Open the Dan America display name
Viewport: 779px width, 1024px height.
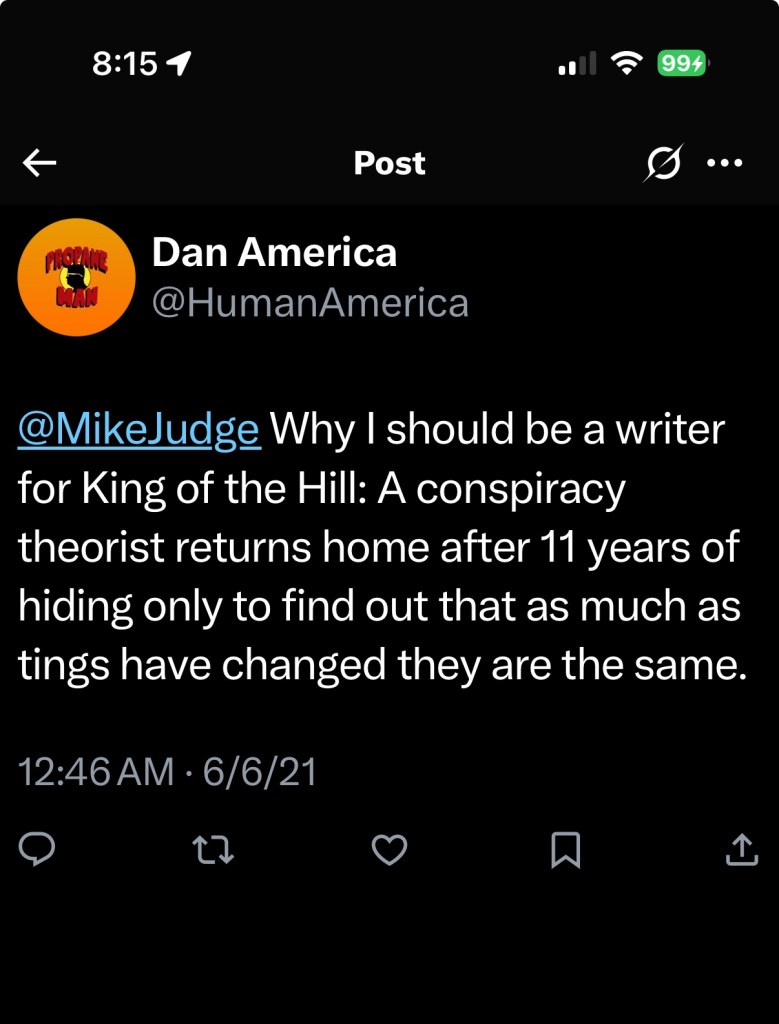tap(274, 252)
